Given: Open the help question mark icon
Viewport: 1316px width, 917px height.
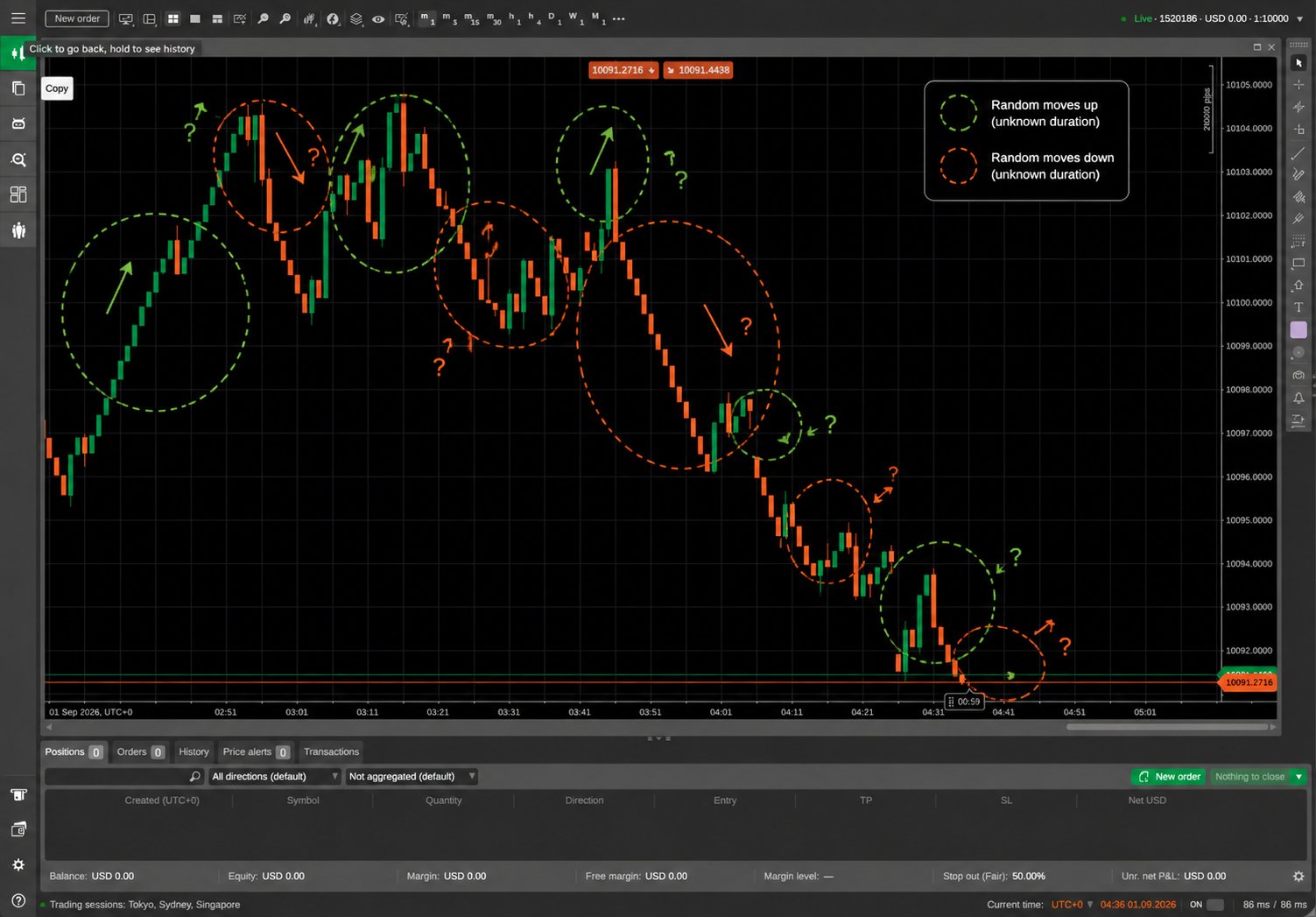Looking at the screenshot, I should tap(18, 901).
